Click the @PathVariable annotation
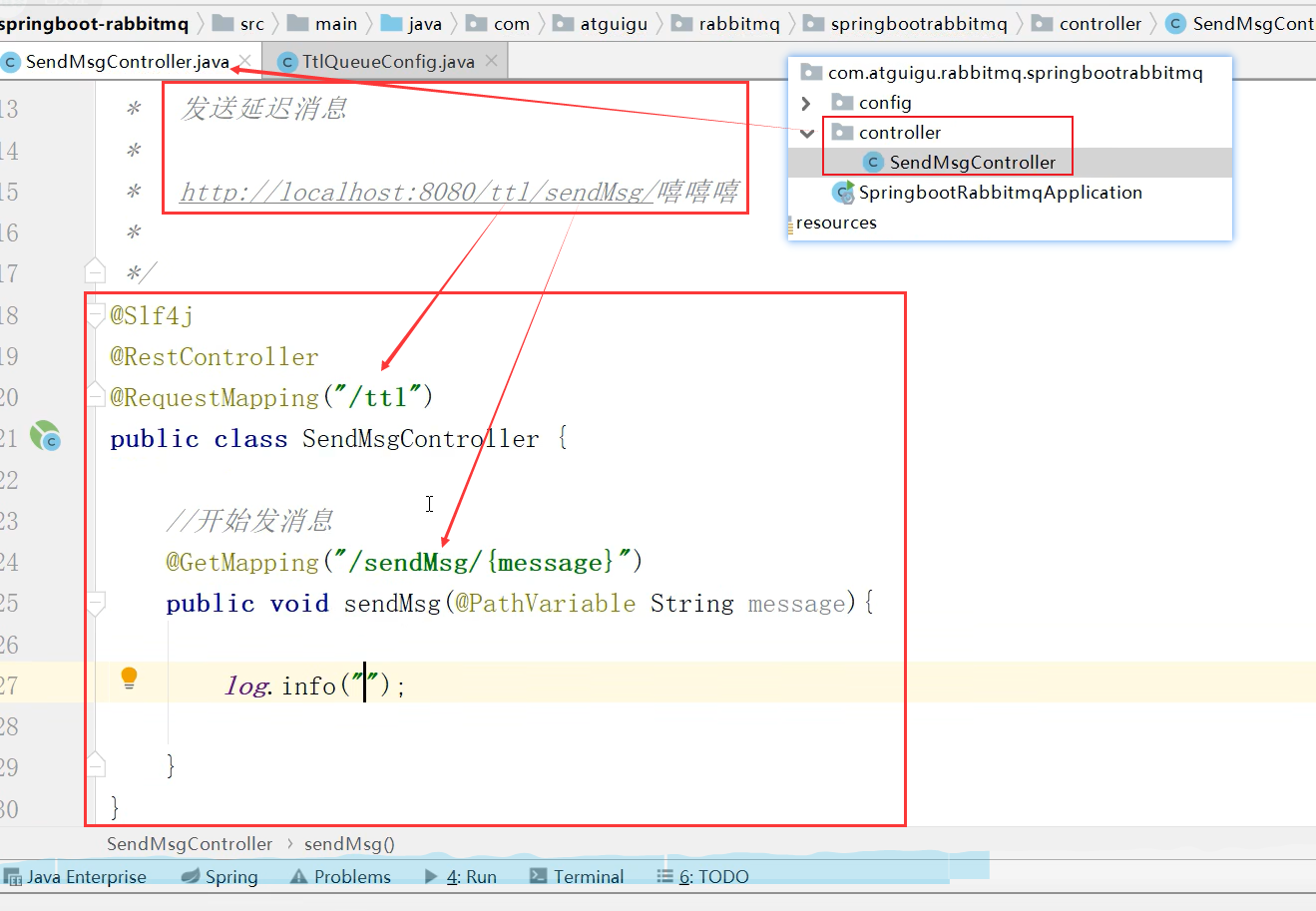The width and height of the screenshot is (1316, 911). [546, 603]
